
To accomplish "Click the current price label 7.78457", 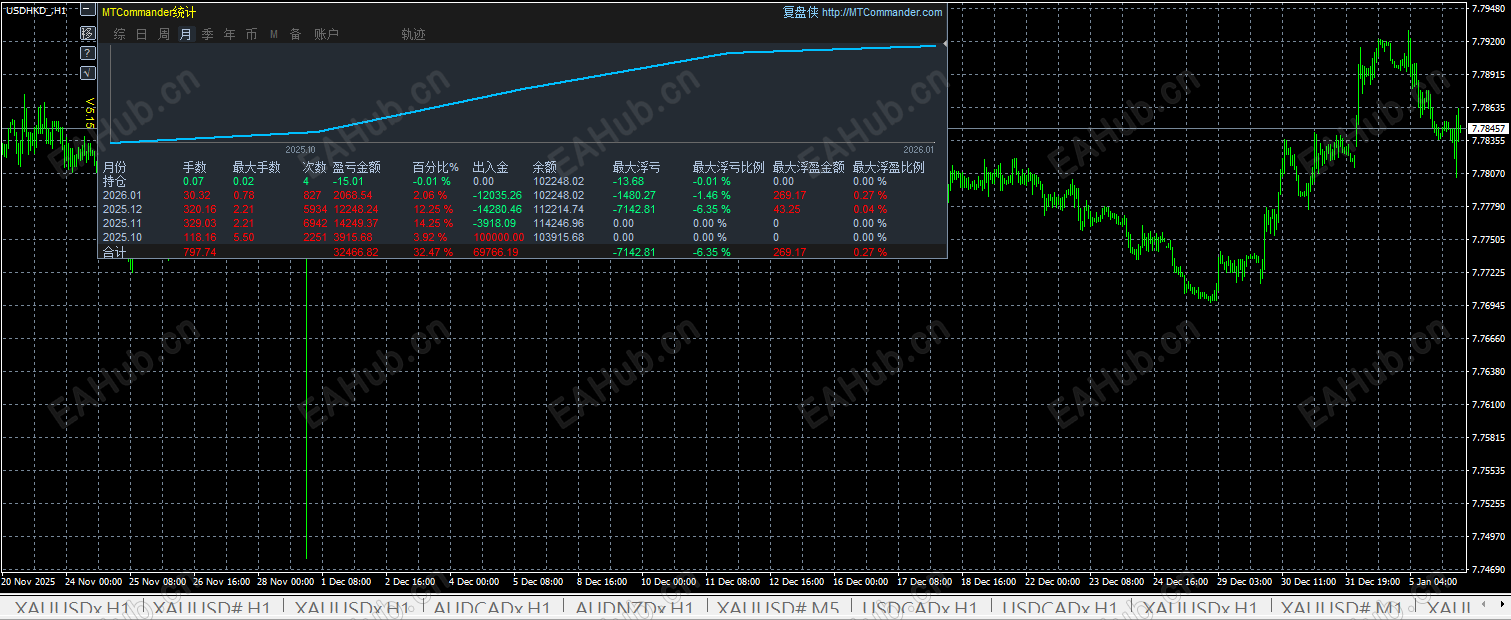I will [1490, 129].
